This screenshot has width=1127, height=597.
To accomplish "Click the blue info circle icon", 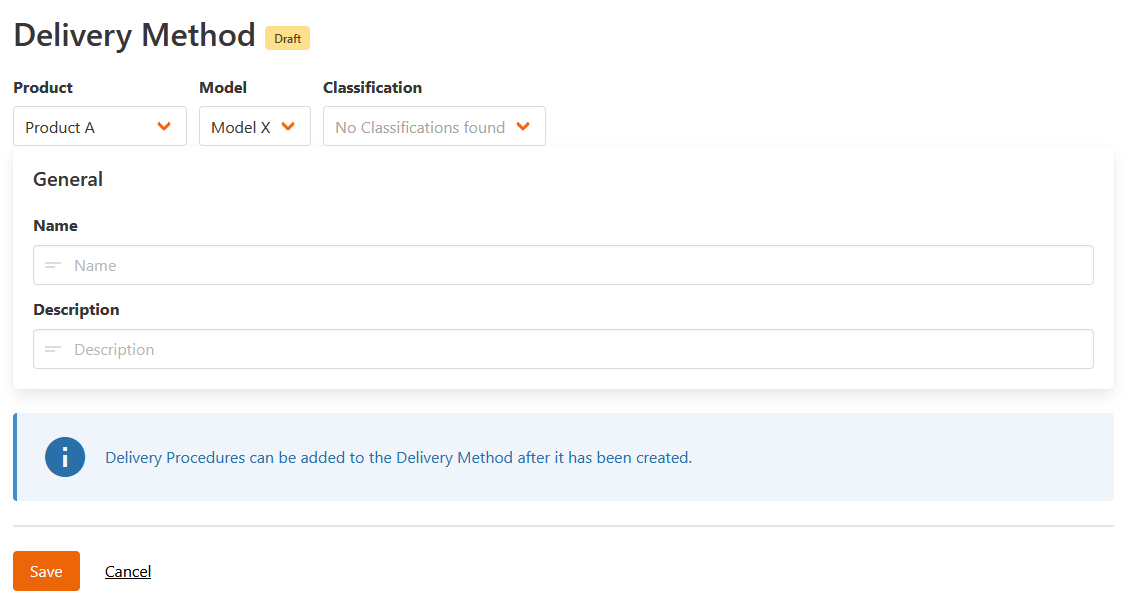I will coord(65,457).
